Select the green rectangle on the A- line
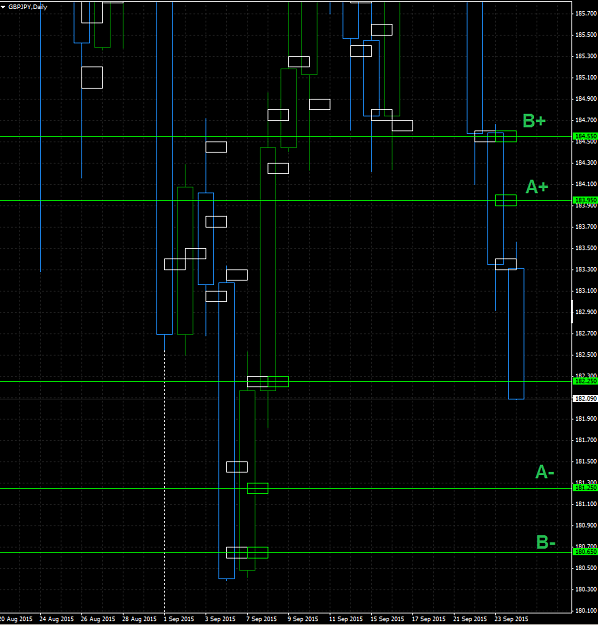The image size is (598, 625). click(258, 488)
